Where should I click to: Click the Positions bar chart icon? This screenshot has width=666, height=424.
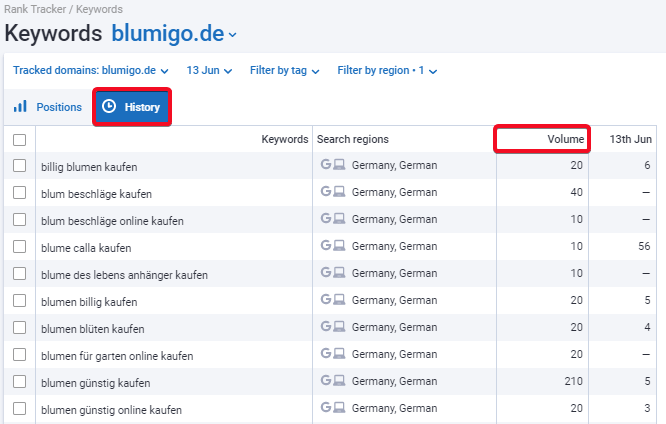[x=20, y=106]
